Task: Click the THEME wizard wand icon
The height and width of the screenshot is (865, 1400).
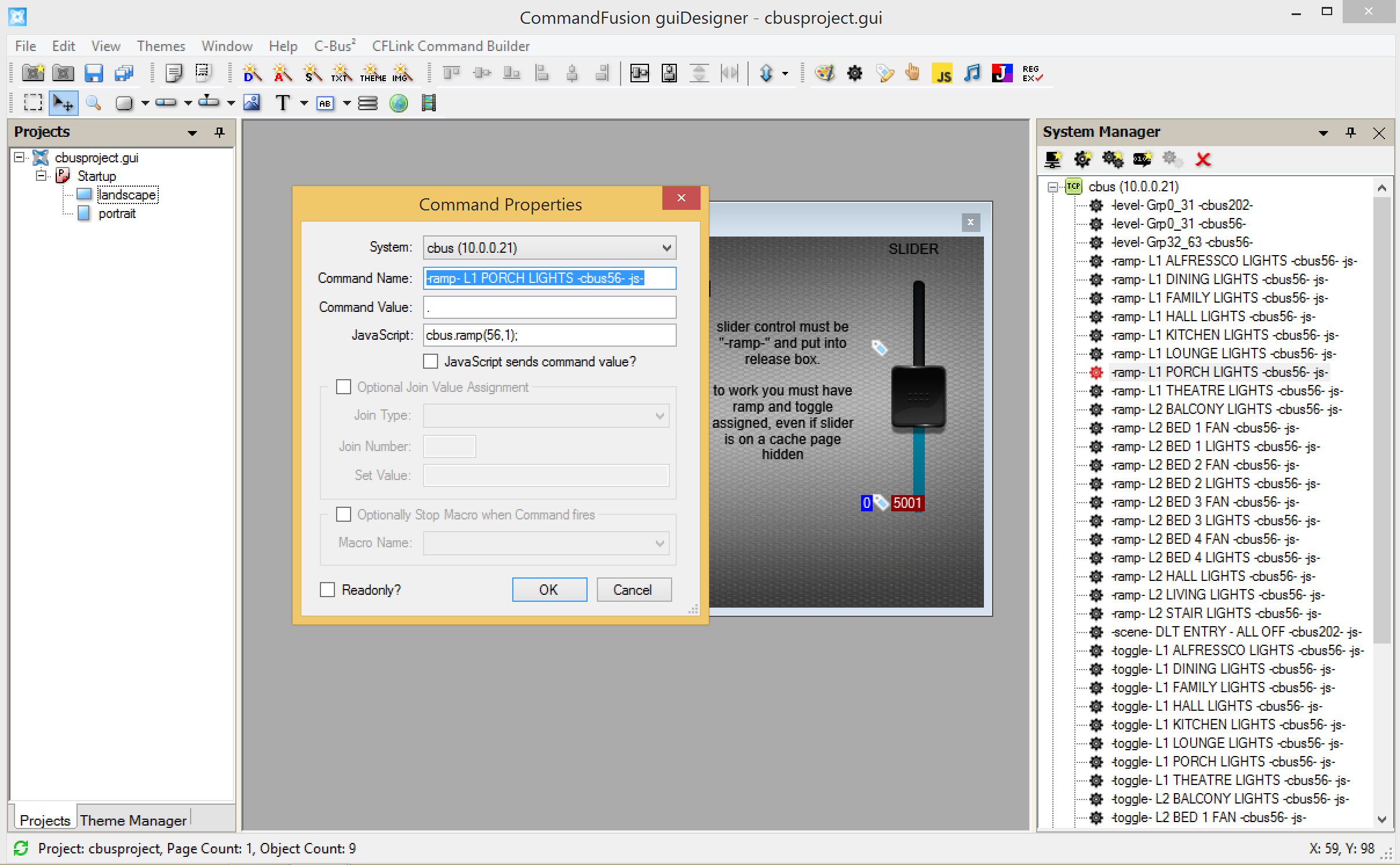Action: 373,74
